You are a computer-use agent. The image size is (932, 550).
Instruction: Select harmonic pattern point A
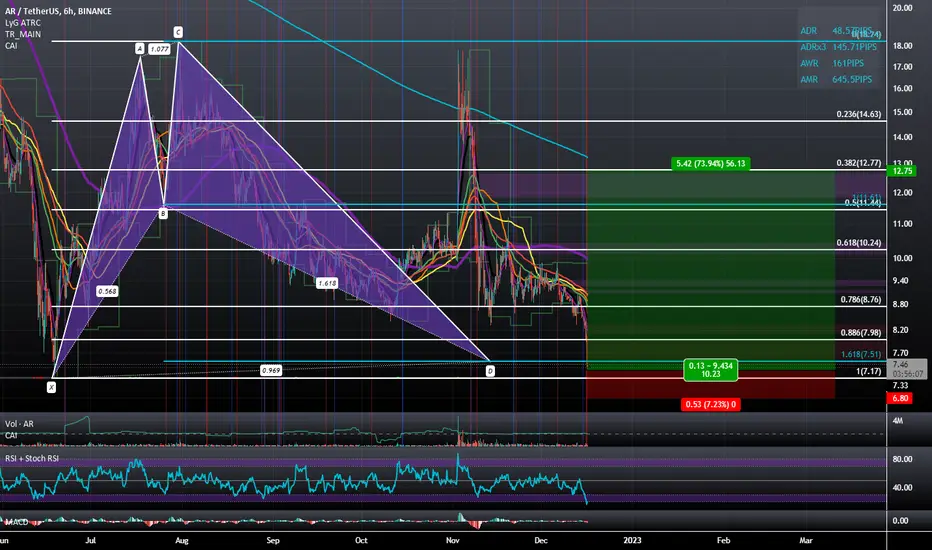click(140, 49)
